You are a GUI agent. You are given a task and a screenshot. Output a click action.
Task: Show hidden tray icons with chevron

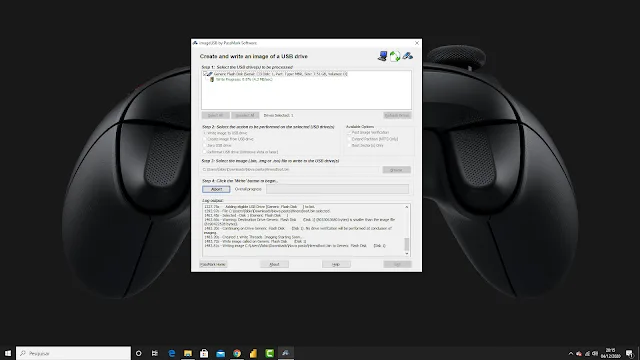pyautogui.click(x=571, y=353)
